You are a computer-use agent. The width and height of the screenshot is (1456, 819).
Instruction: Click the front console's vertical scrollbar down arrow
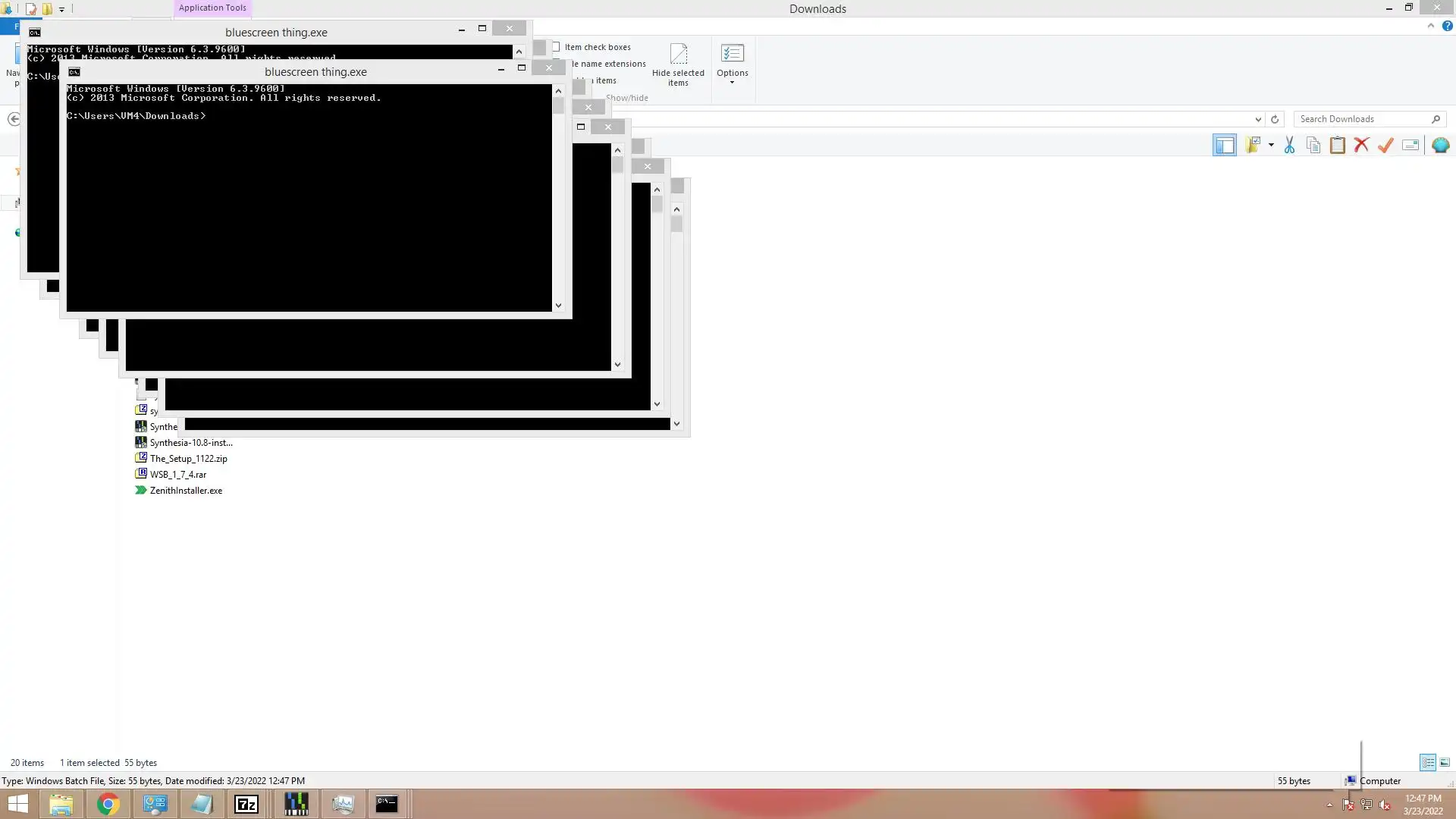(x=558, y=306)
